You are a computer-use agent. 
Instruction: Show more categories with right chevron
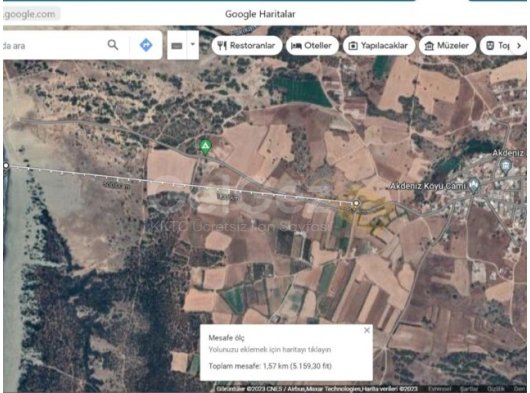519,46
